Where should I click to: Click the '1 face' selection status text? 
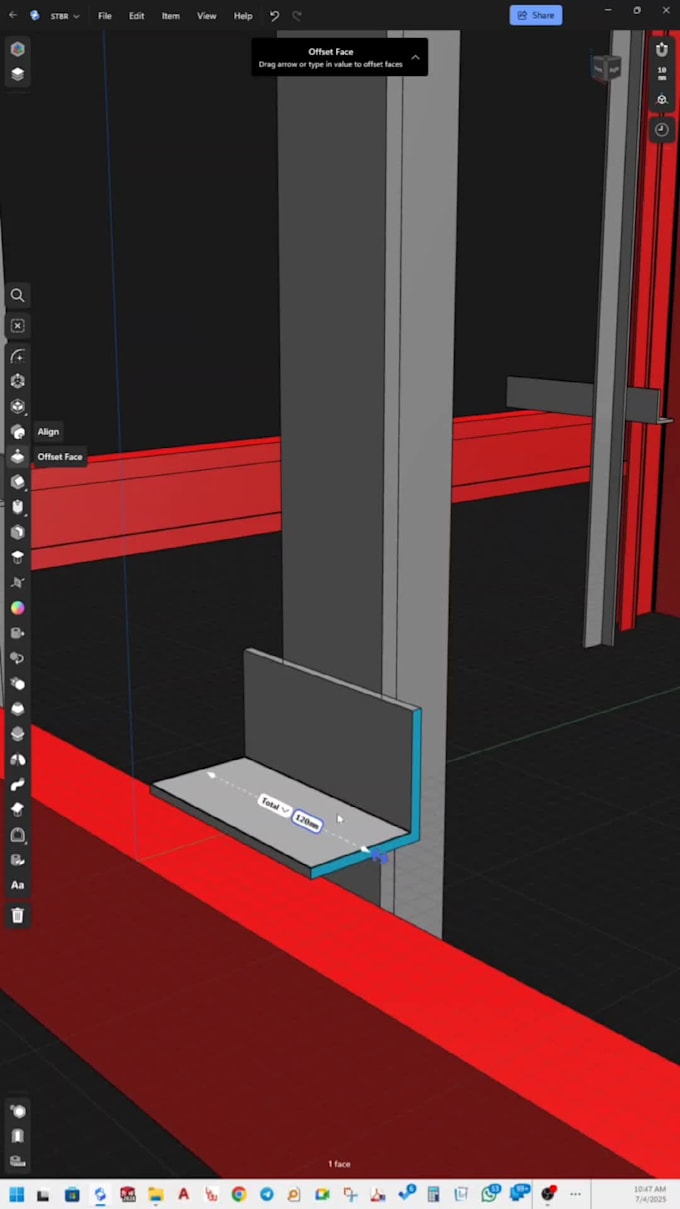(340, 1164)
